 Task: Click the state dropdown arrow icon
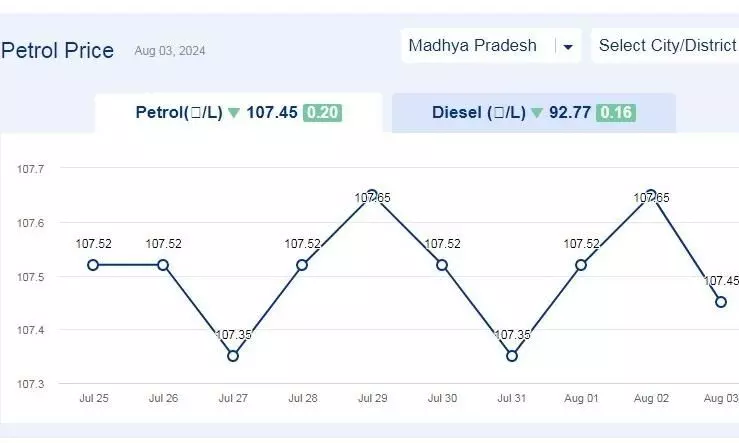click(568, 47)
